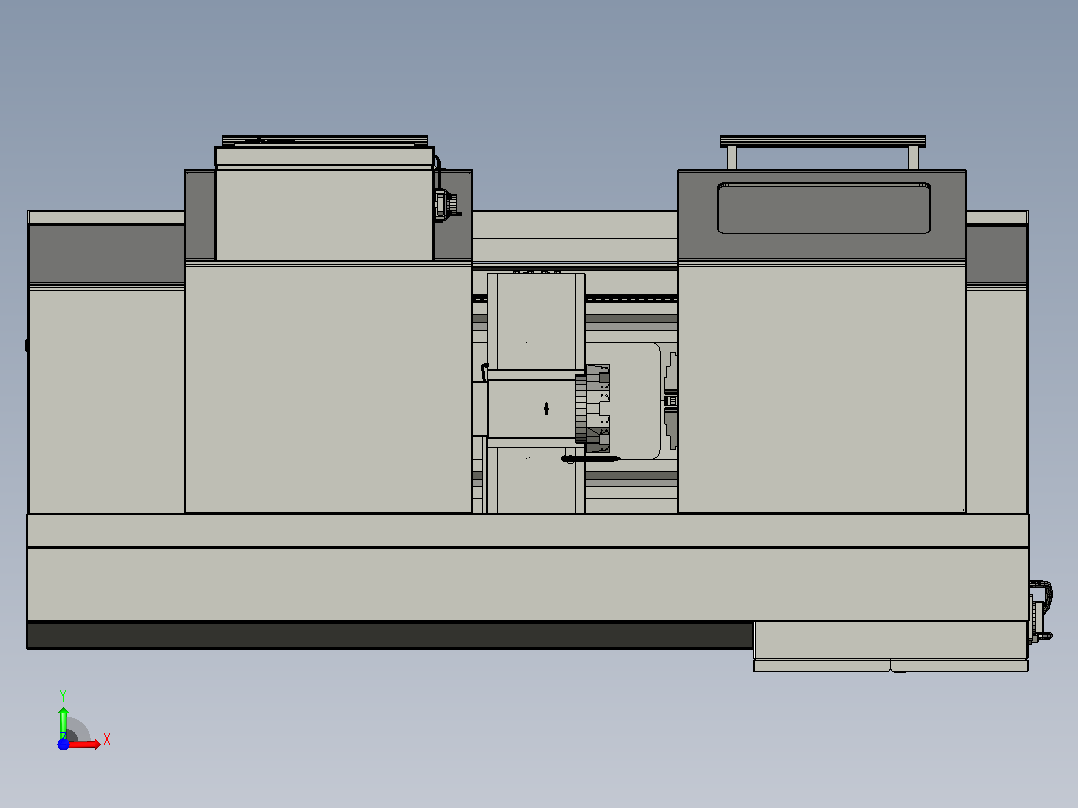Select the dark rounded window on right door

[x=824, y=208]
